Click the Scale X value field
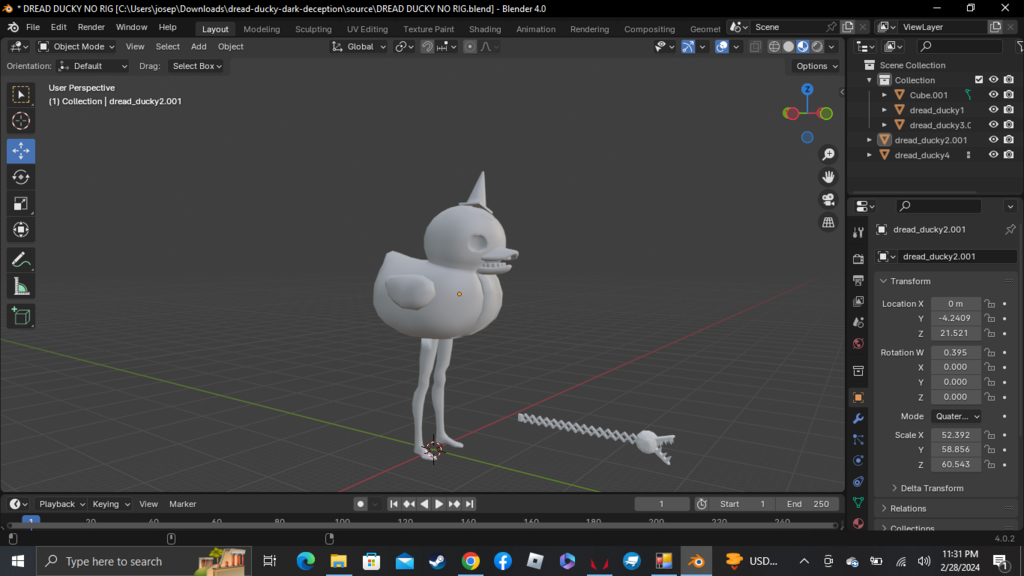 [x=955, y=435]
